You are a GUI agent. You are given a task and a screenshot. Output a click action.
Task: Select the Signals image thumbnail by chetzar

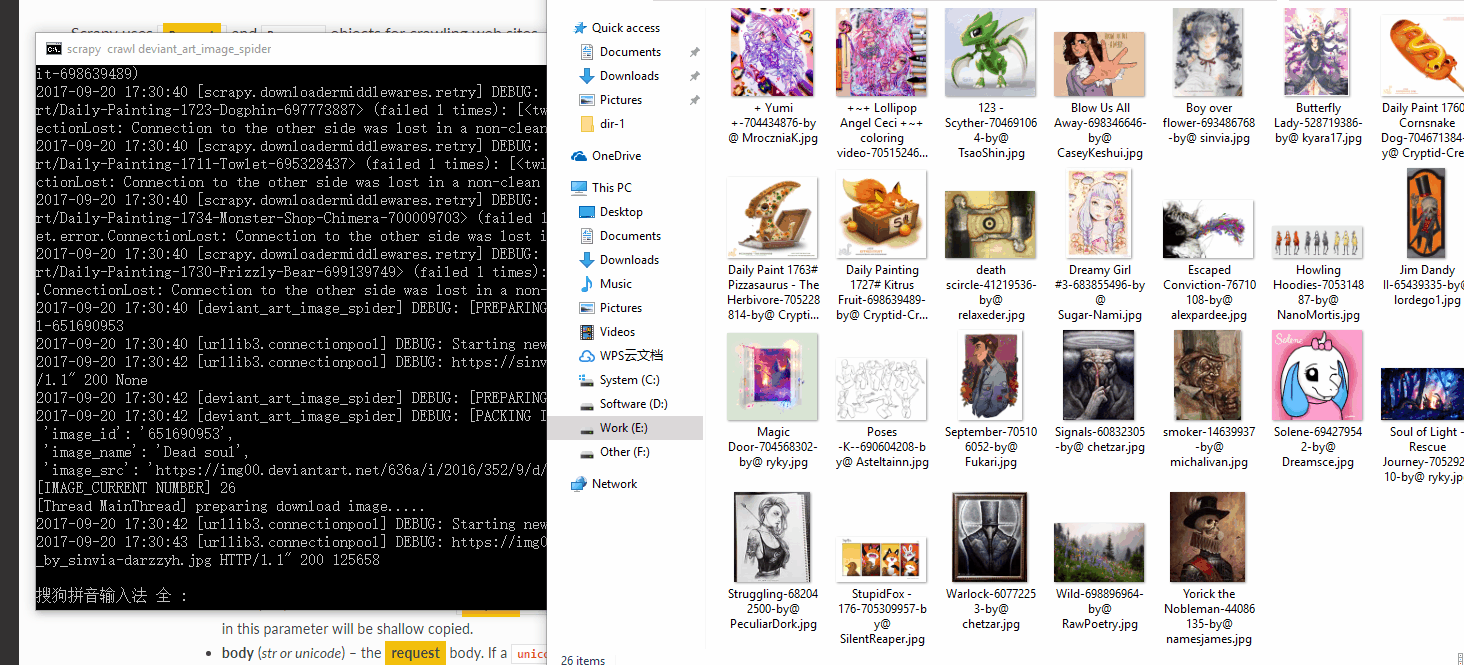click(x=1100, y=376)
